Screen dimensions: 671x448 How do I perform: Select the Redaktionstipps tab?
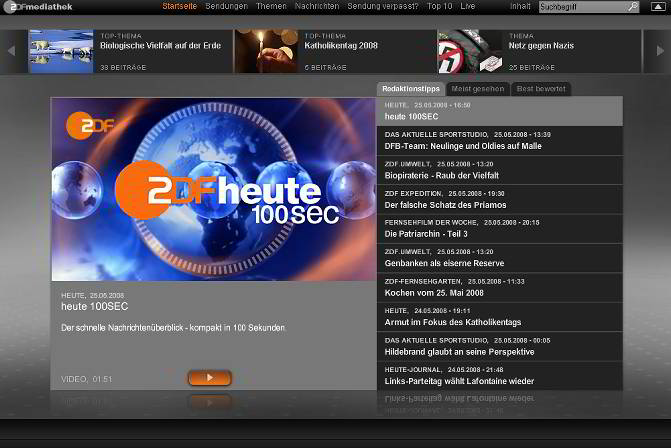tap(410, 89)
